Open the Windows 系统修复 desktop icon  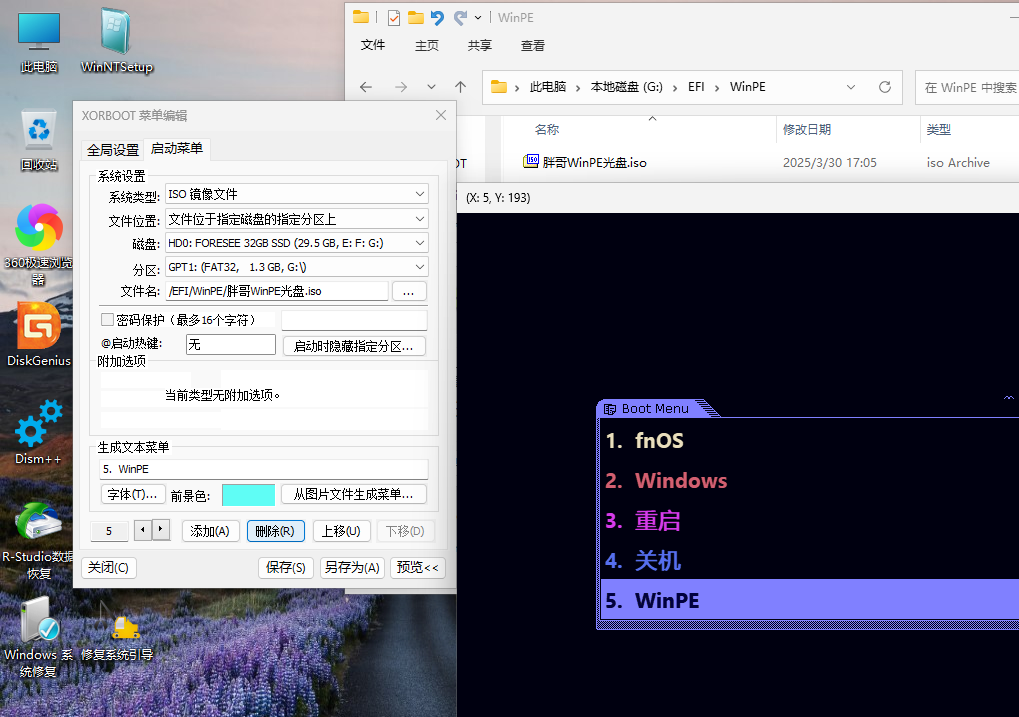[39, 637]
